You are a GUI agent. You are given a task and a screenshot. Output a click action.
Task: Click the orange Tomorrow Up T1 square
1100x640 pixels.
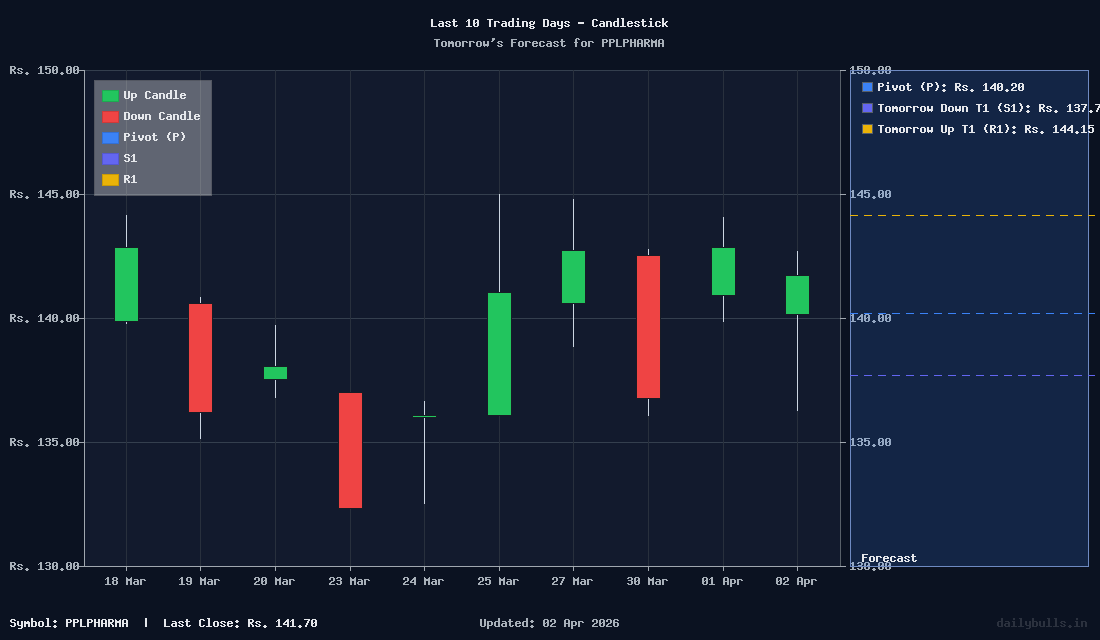click(866, 129)
